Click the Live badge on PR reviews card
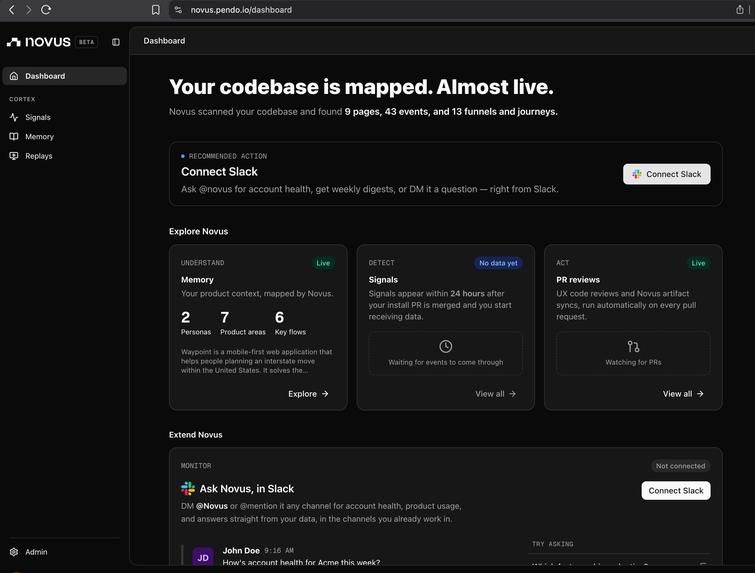Screen dimensions: 755x573 coord(698,263)
